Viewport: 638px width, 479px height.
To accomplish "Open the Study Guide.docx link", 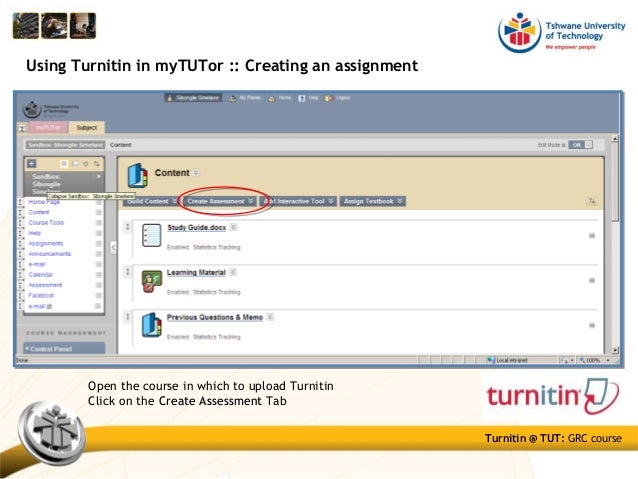I will [x=197, y=227].
